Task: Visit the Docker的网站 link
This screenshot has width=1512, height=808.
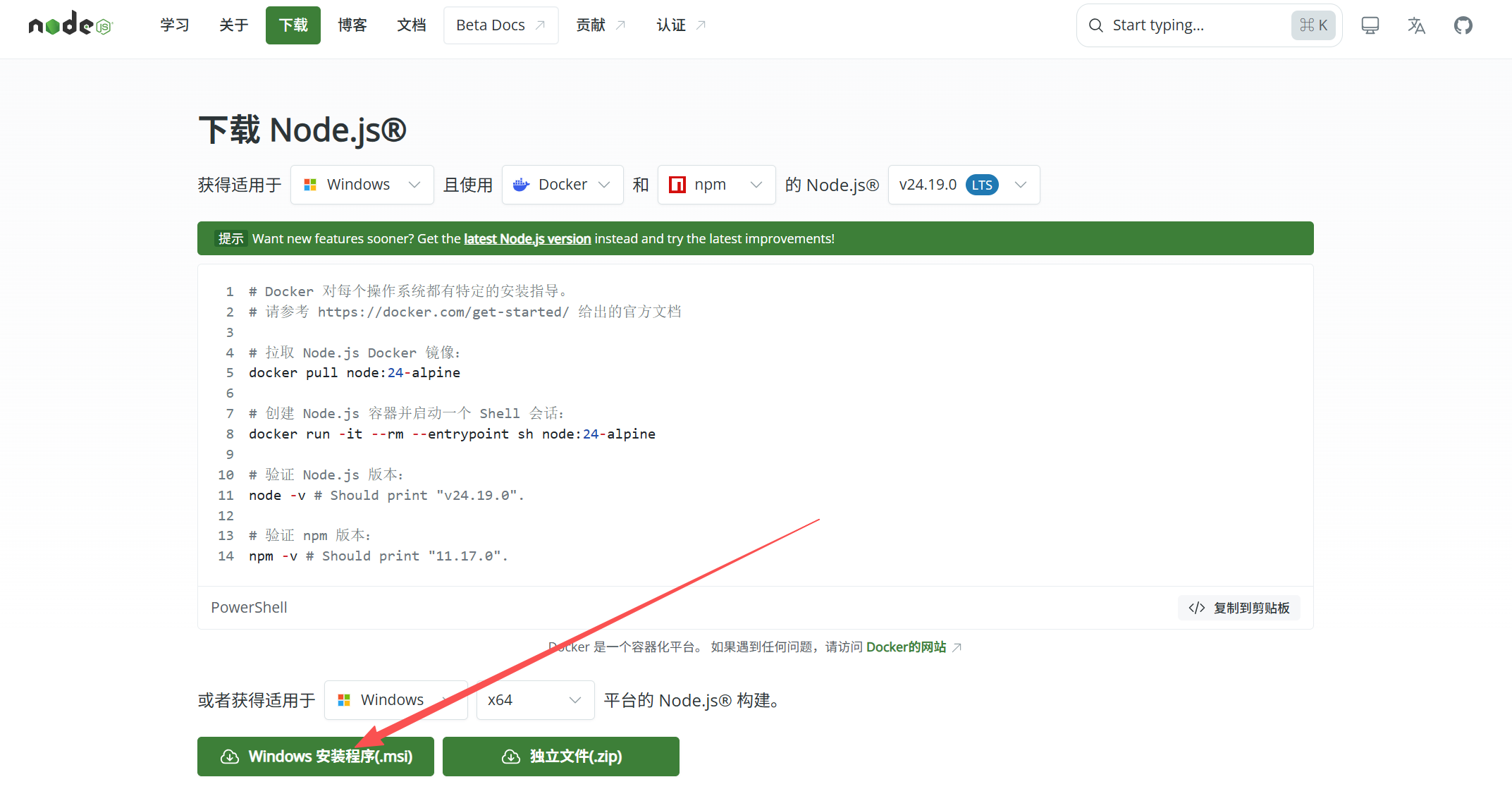Action: [906, 647]
